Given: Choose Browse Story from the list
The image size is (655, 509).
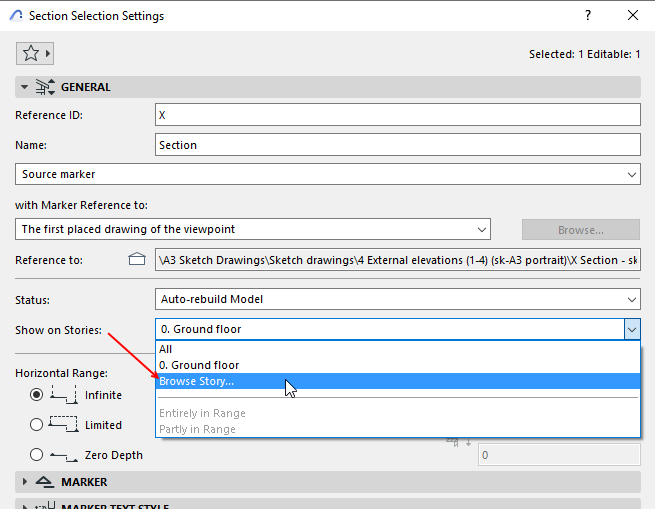Looking at the screenshot, I should pos(197,381).
